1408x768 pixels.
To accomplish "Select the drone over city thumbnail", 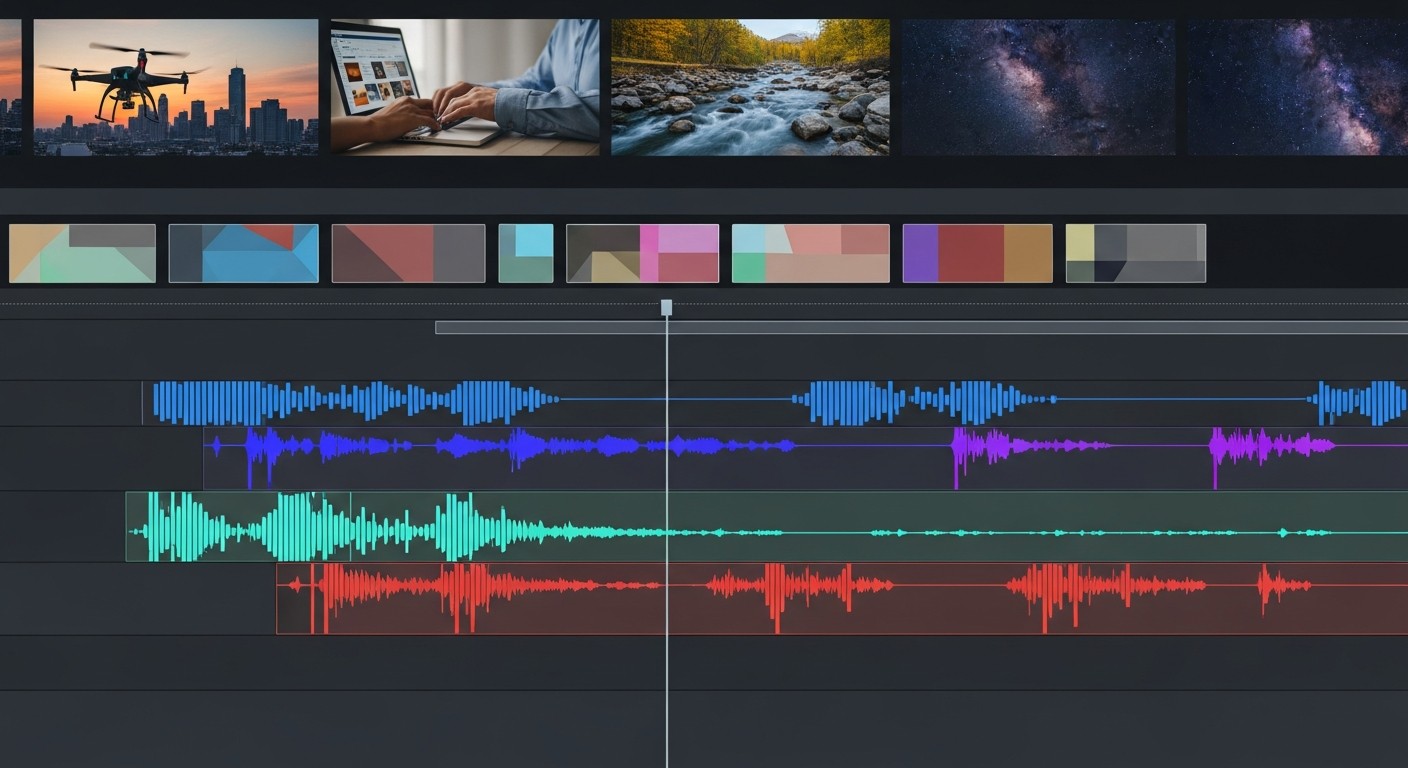I will click(x=176, y=87).
